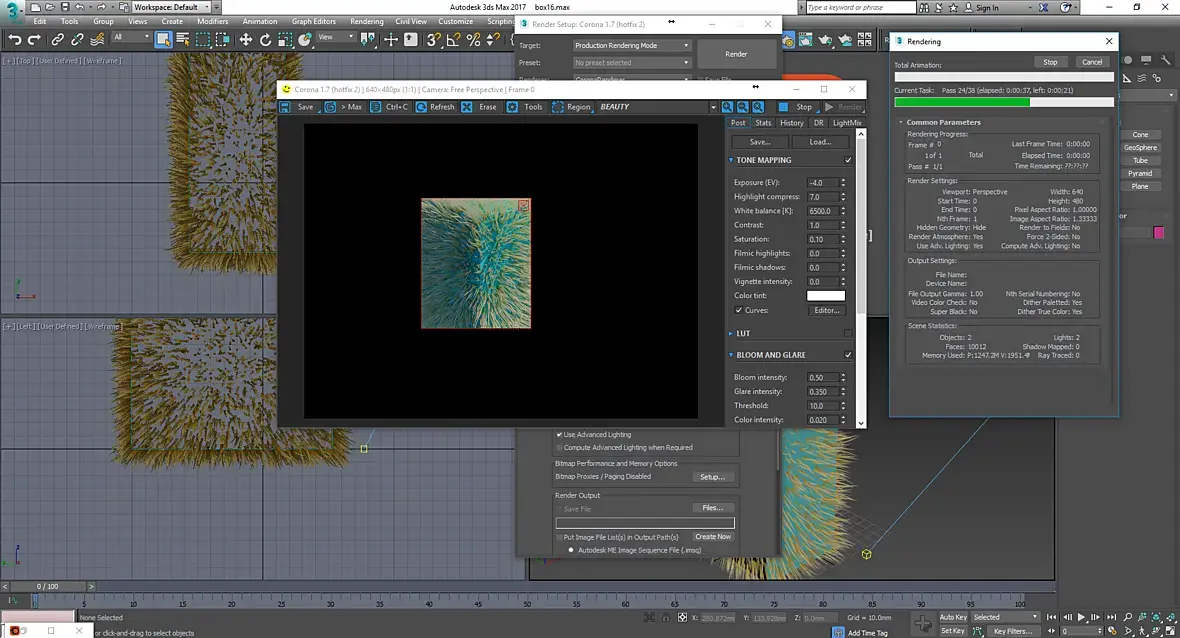Erase the Corona frame buffer image
The height and width of the screenshot is (638, 1180).
[467, 107]
